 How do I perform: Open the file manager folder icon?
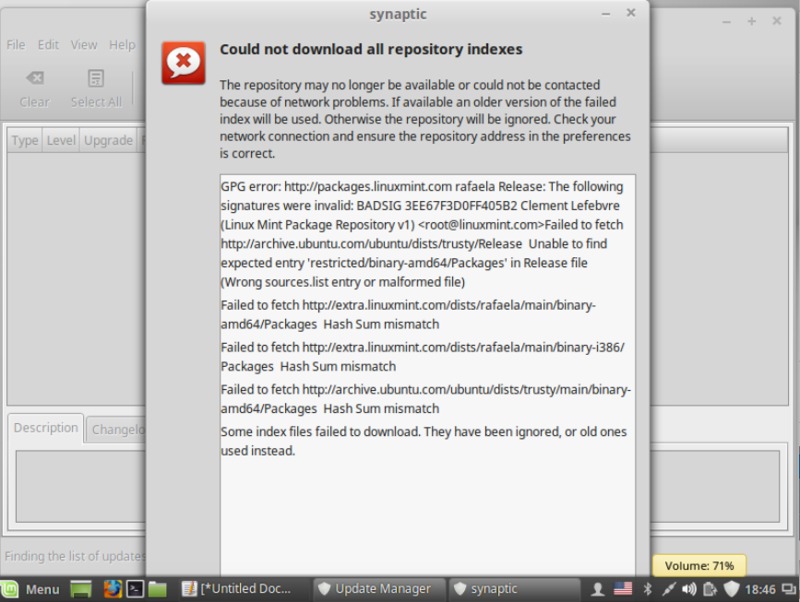(157, 589)
